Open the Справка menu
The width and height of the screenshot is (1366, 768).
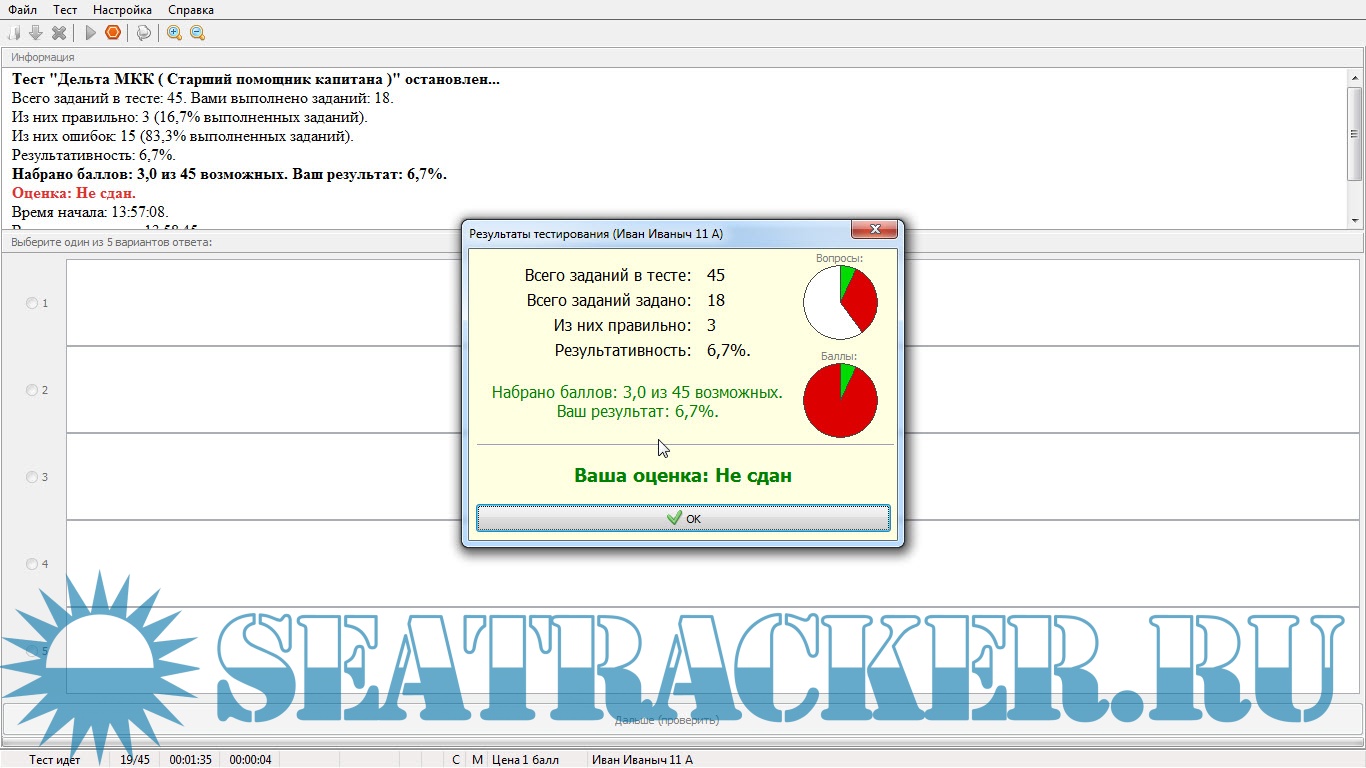tap(190, 10)
